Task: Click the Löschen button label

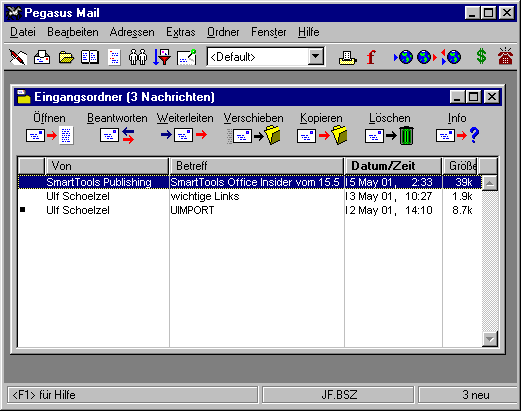Action: [x=389, y=118]
